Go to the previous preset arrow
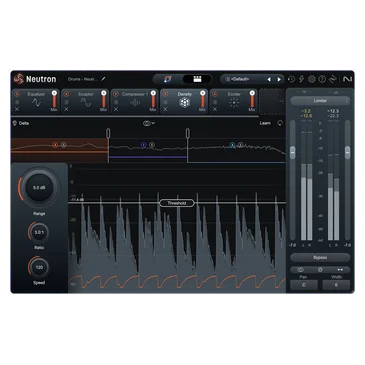 pos(269,79)
